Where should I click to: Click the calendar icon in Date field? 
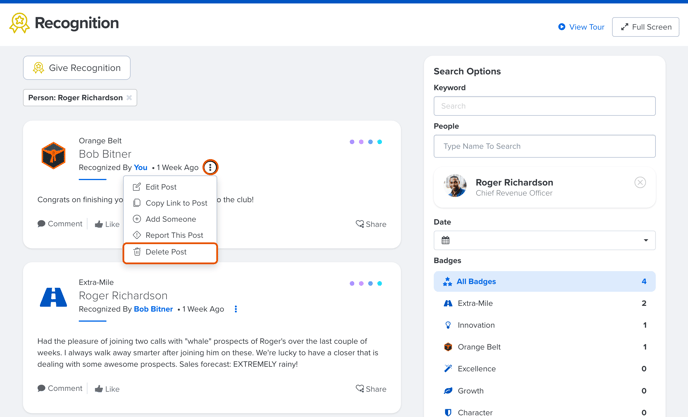pos(445,240)
